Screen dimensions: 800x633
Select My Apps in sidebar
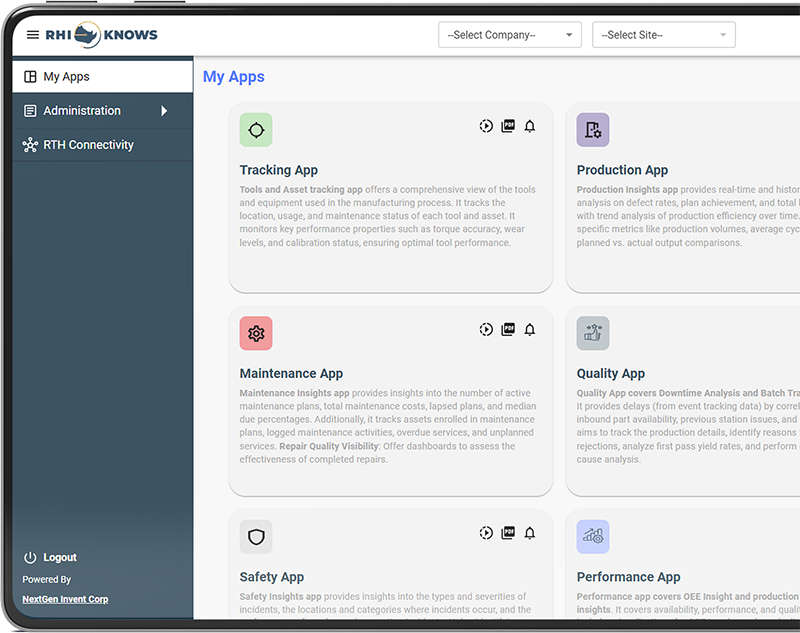(66, 77)
